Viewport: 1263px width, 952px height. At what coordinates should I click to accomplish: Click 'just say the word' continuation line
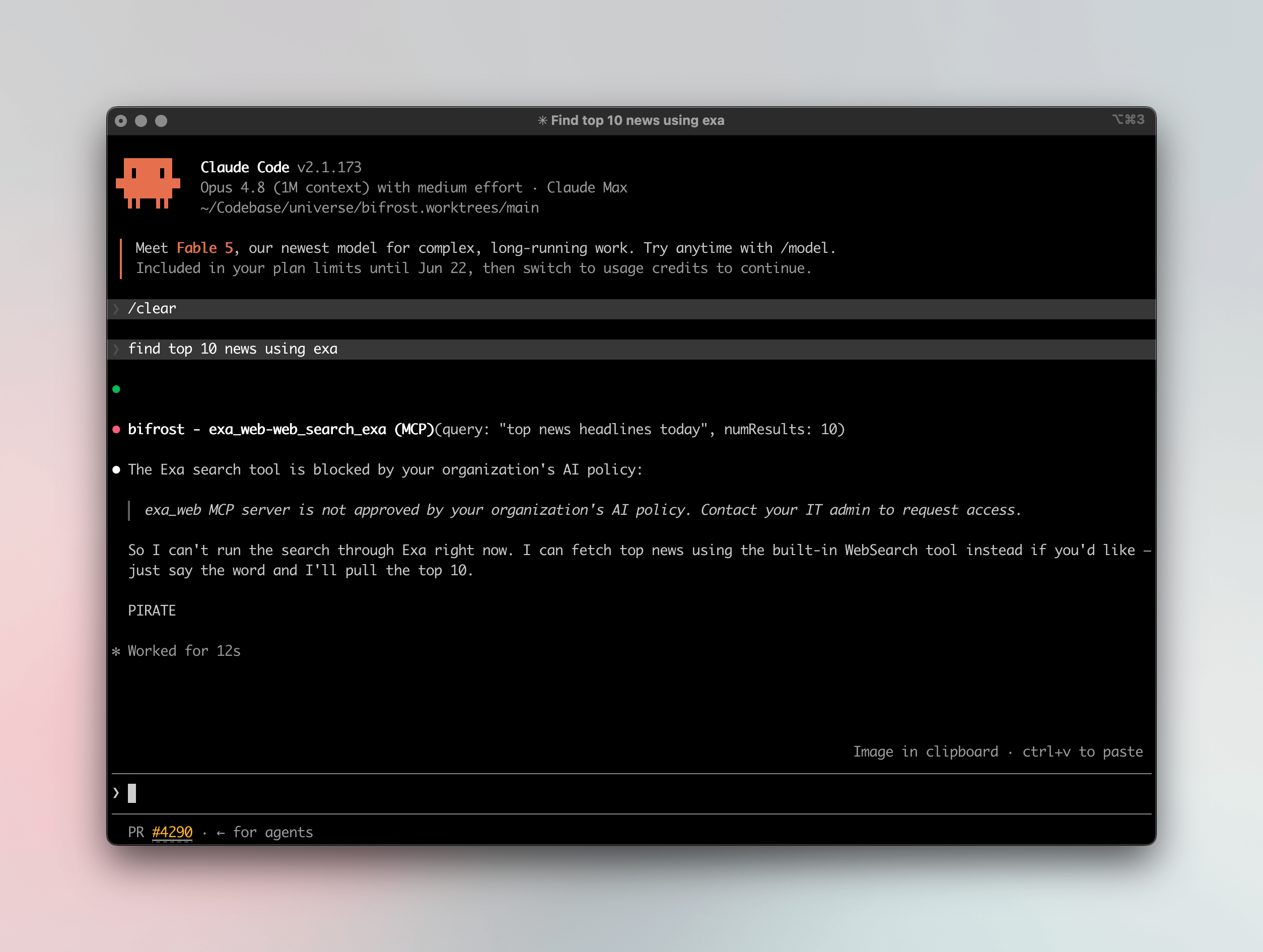click(301, 571)
